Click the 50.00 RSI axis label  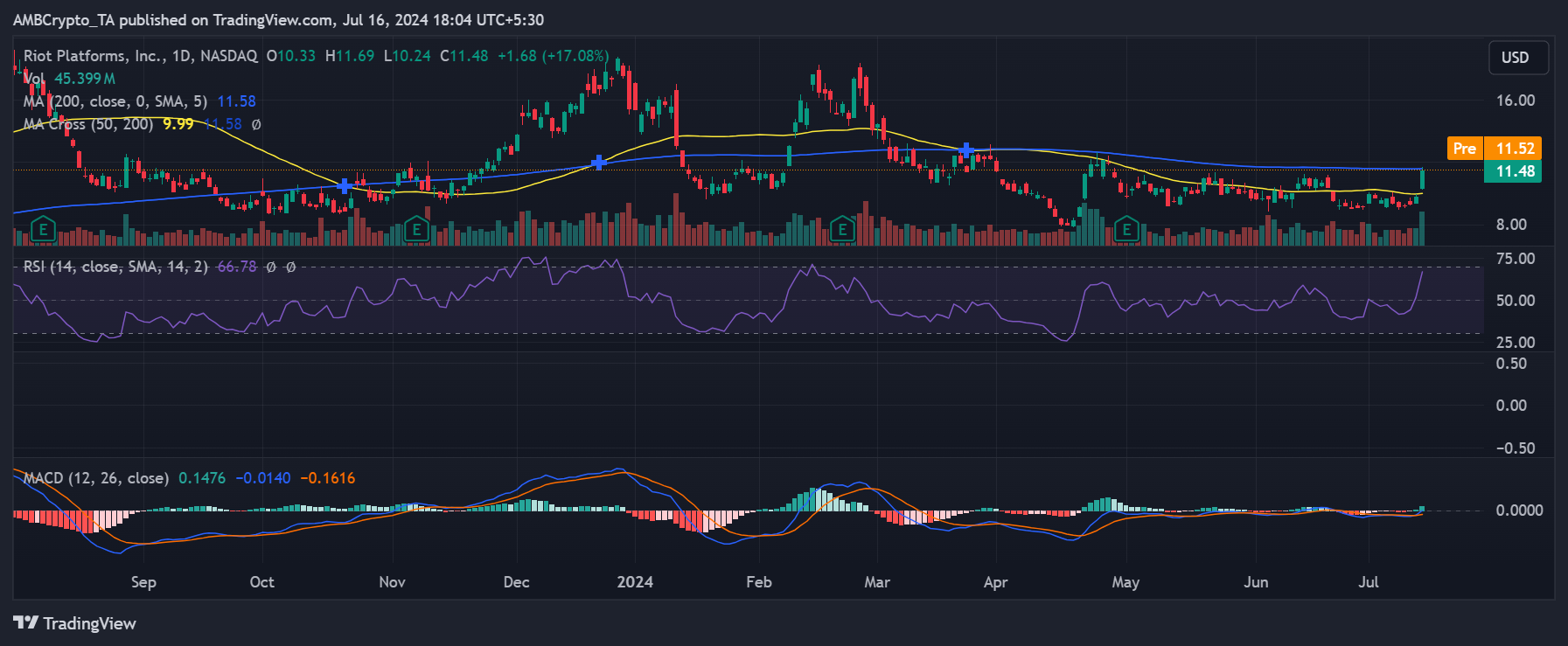(1516, 301)
